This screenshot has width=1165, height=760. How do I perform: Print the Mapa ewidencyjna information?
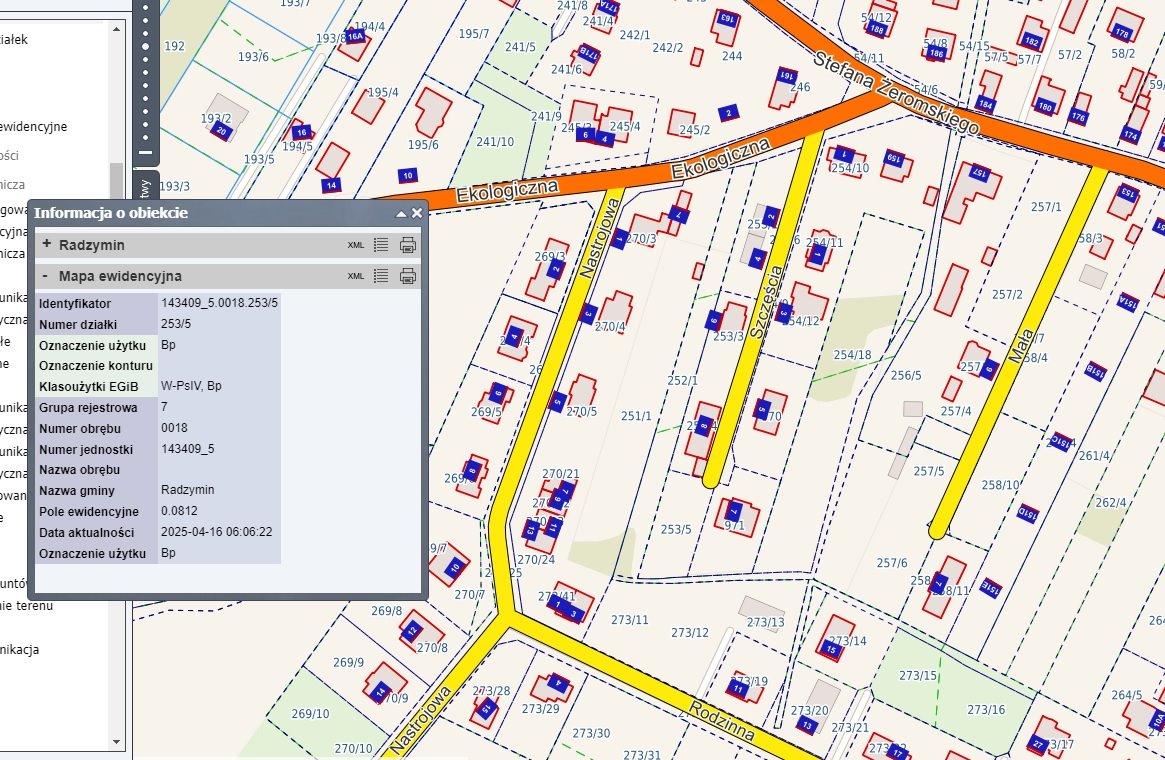coord(407,276)
